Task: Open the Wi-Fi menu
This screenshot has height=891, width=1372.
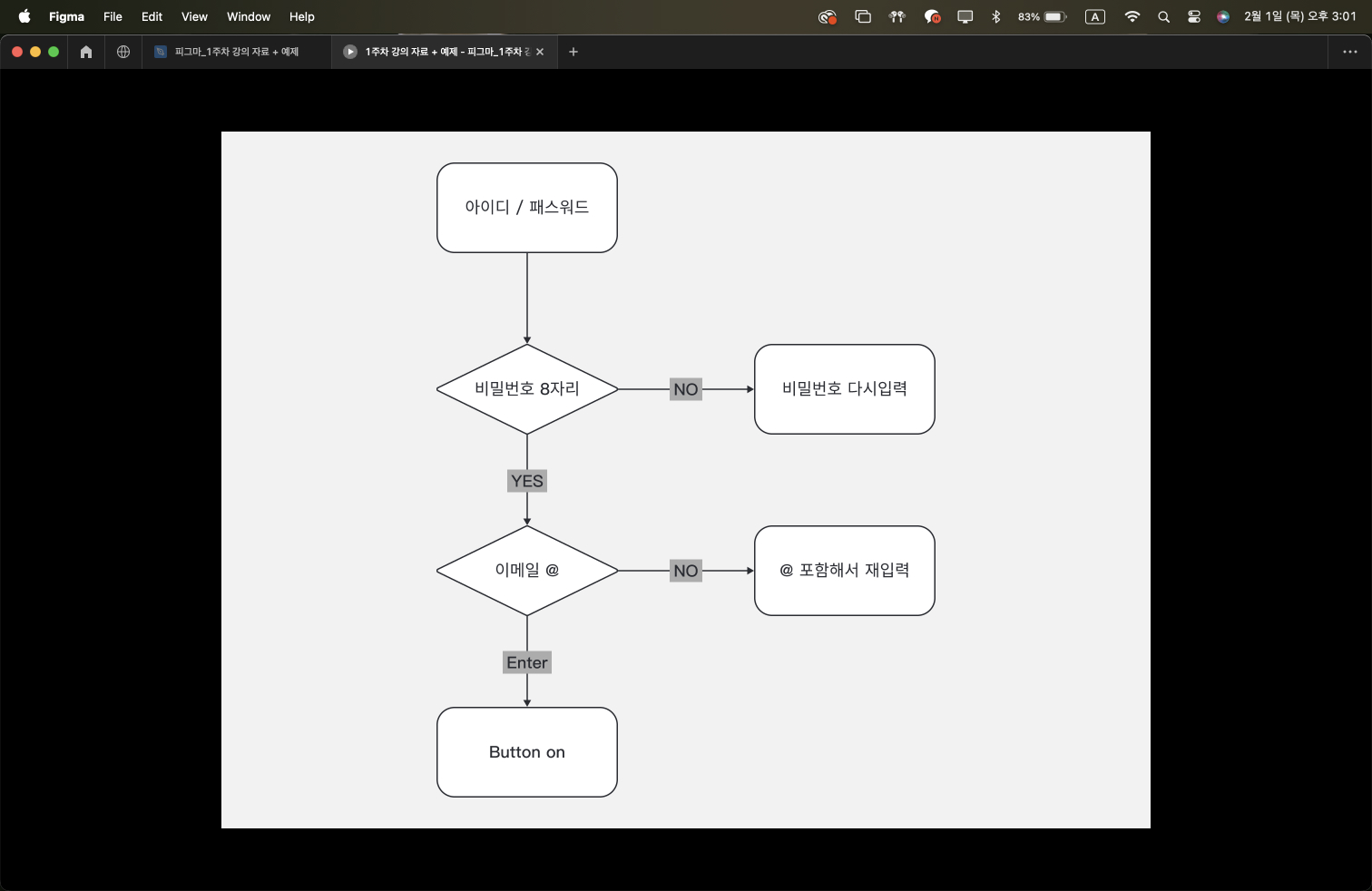Action: point(1132,16)
